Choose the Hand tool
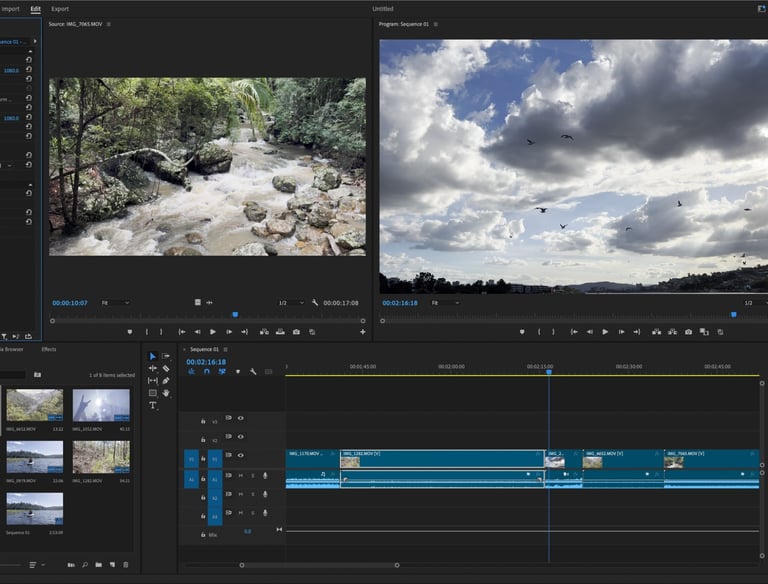This screenshot has height=584, width=768. pyautogui.click(x=166, y=393)
